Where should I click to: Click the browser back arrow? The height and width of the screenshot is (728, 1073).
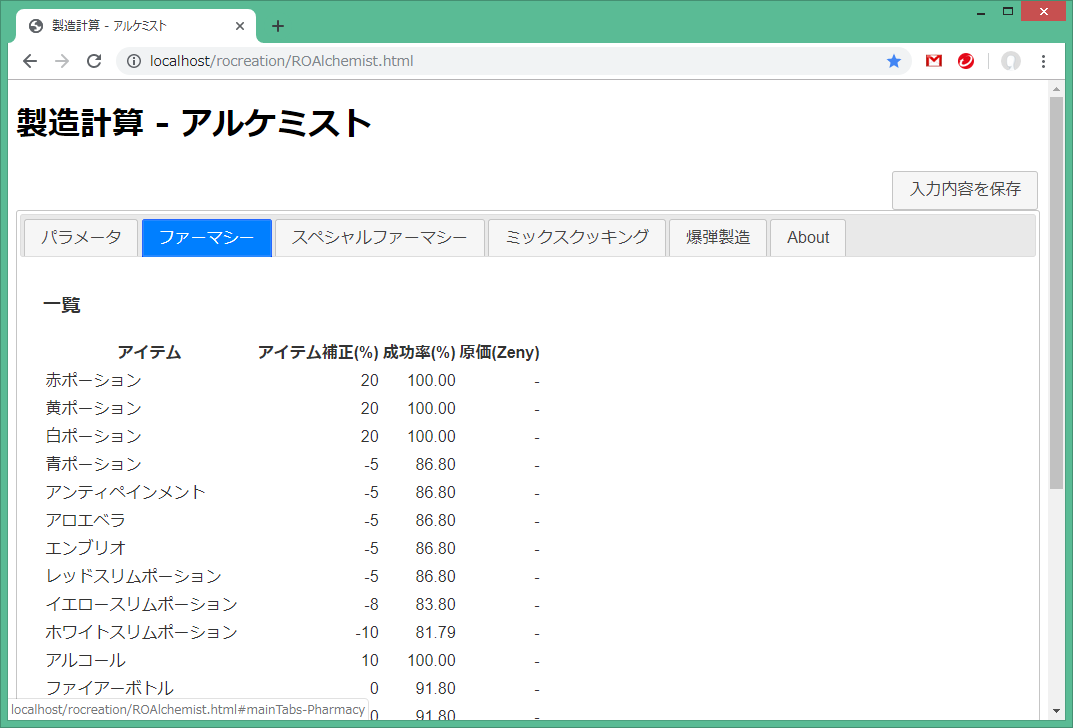[30, 61]
